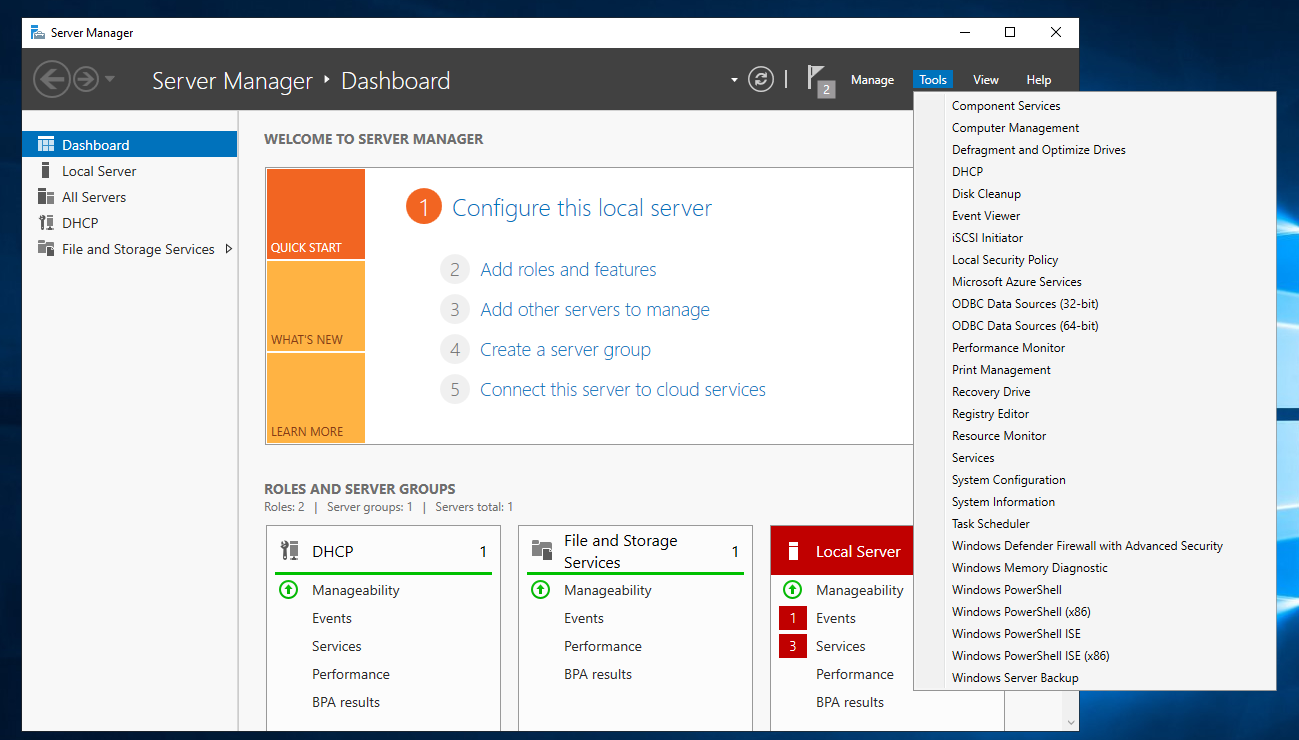Choose Windows PowerShell ISE from Tools menu

tap(1016, 634)
